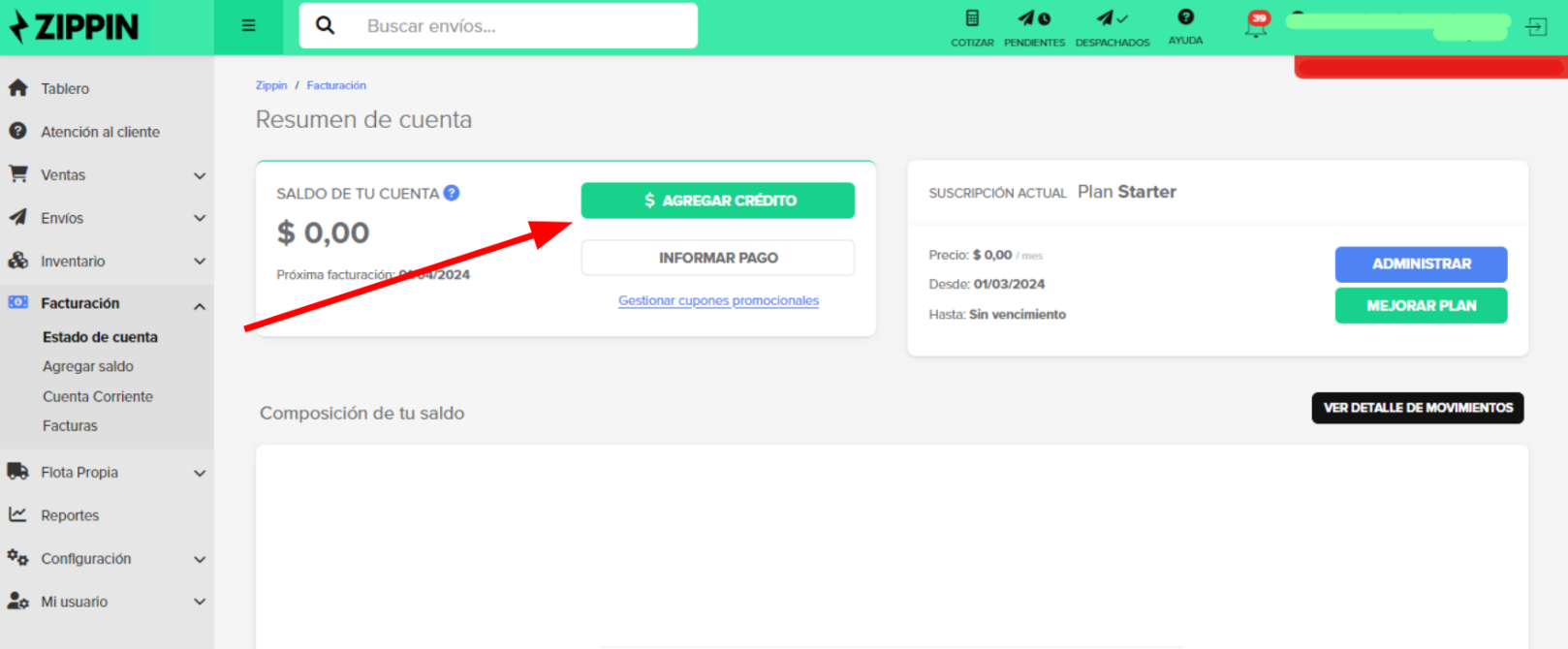Click the Mejorar Plan button
Image resolution: width=1568 pixels, height=649 pixels.
1421,305
